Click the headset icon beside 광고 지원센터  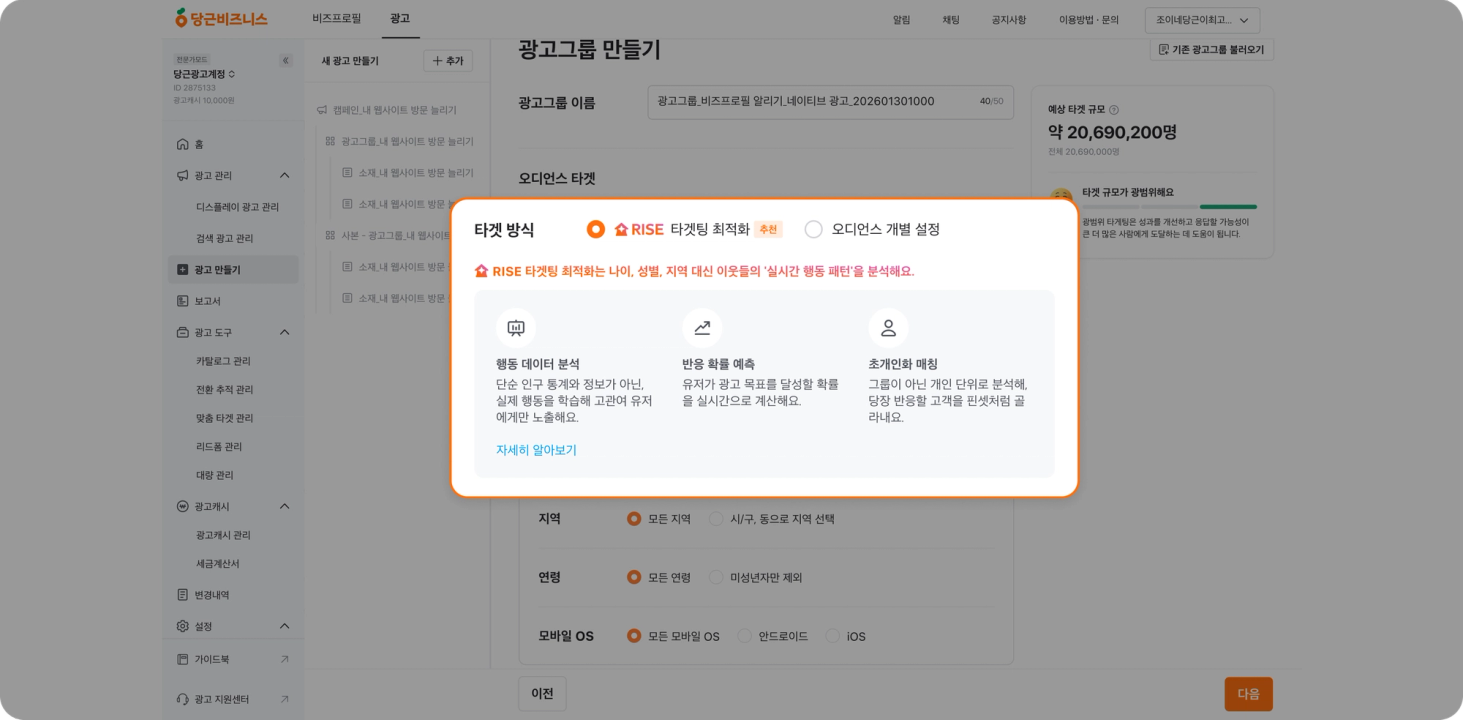(x=182, y=699)
